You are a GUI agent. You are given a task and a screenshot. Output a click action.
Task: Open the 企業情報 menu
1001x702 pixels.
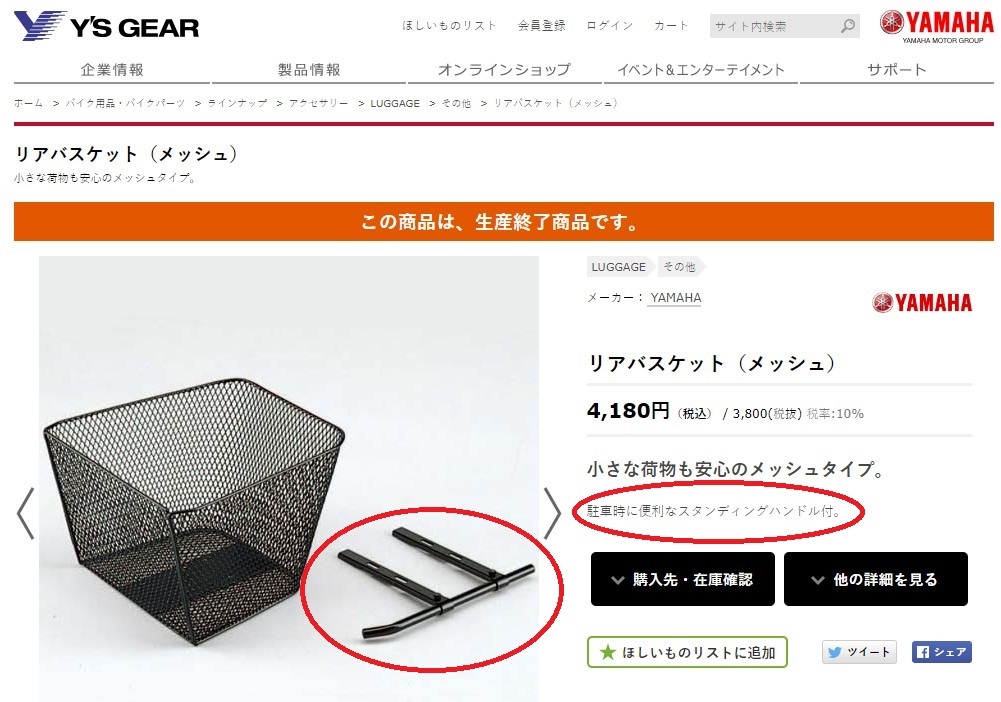pos(112,70)
